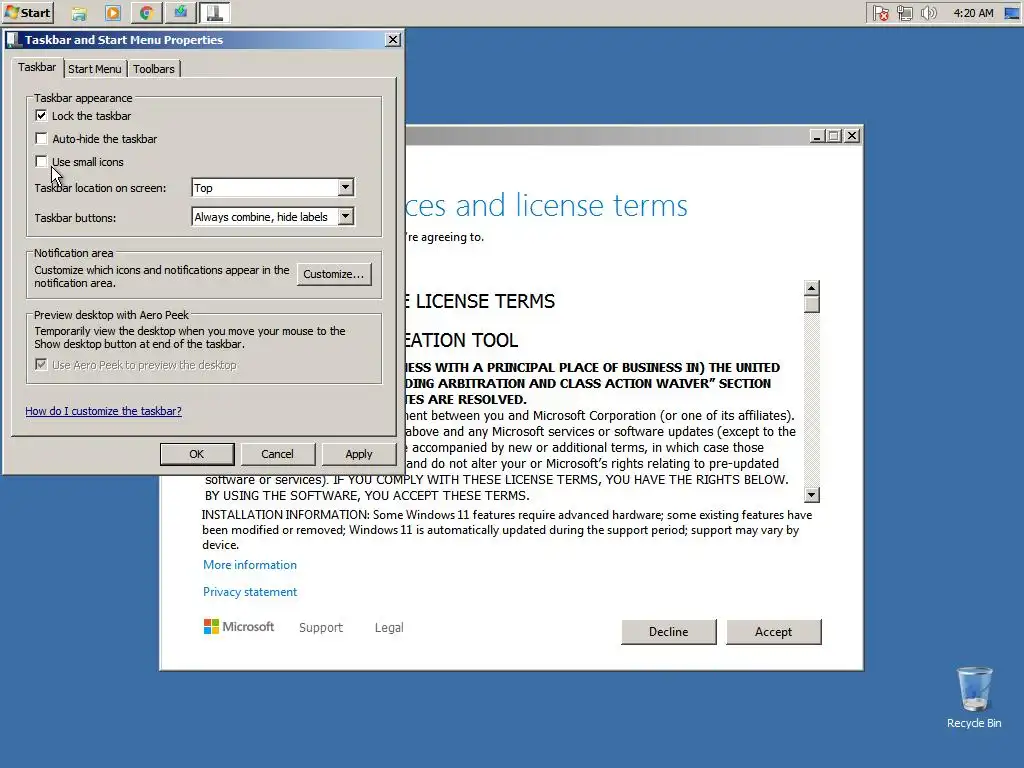The height and width of the screenshot is (768, 1024).
Task: Open the Support link
Action: point(321,628)
